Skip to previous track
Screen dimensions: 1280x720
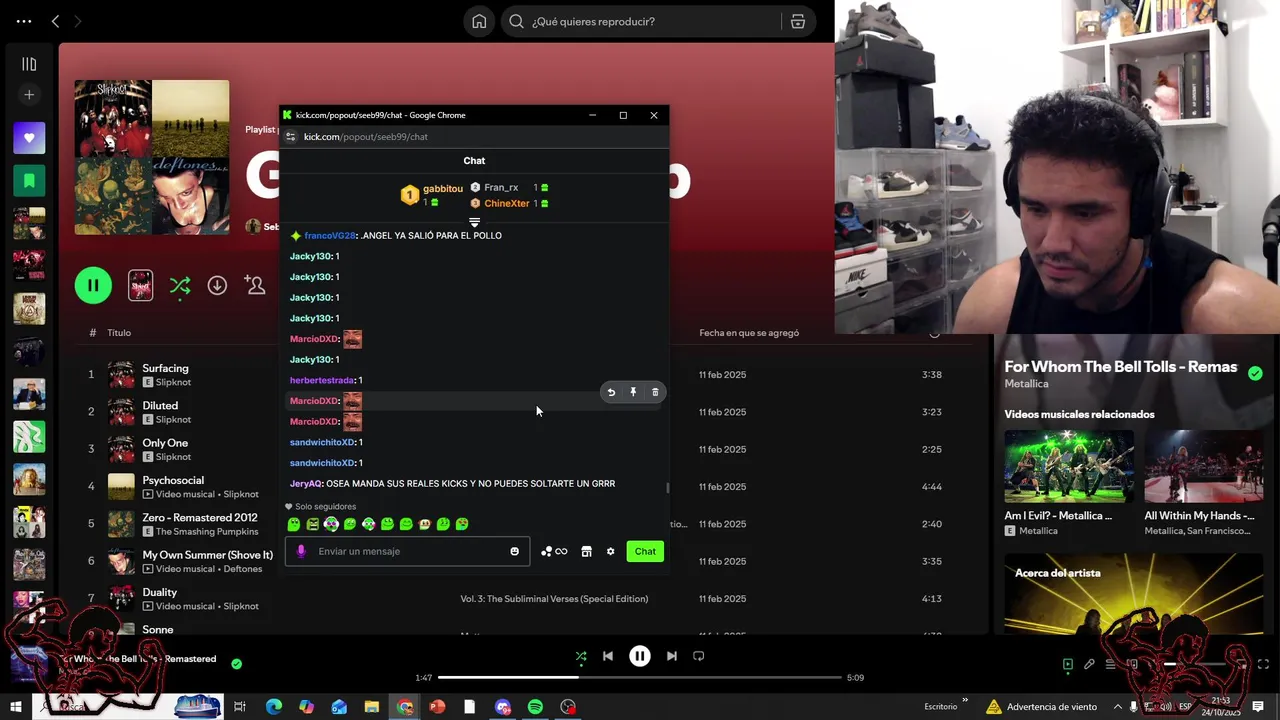pos(607,656)
